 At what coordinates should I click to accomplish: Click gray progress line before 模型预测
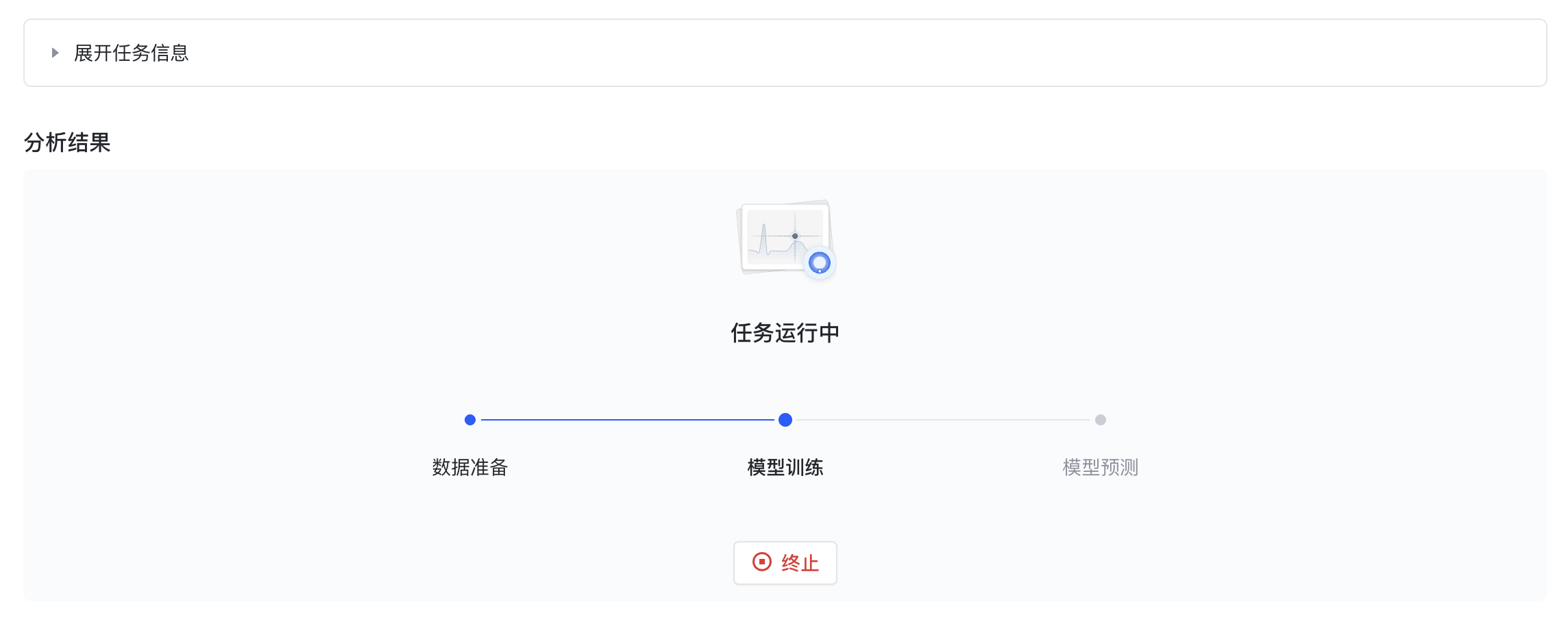(942, 420)
